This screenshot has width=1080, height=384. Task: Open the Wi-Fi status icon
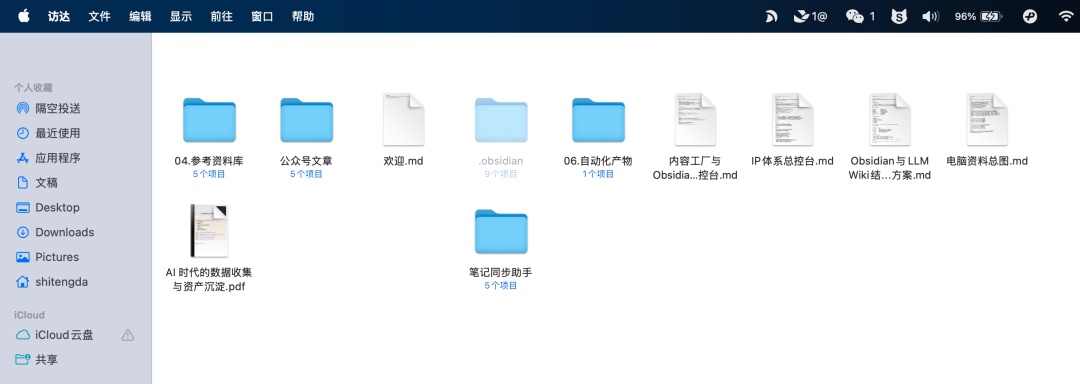click(1066, 17)
